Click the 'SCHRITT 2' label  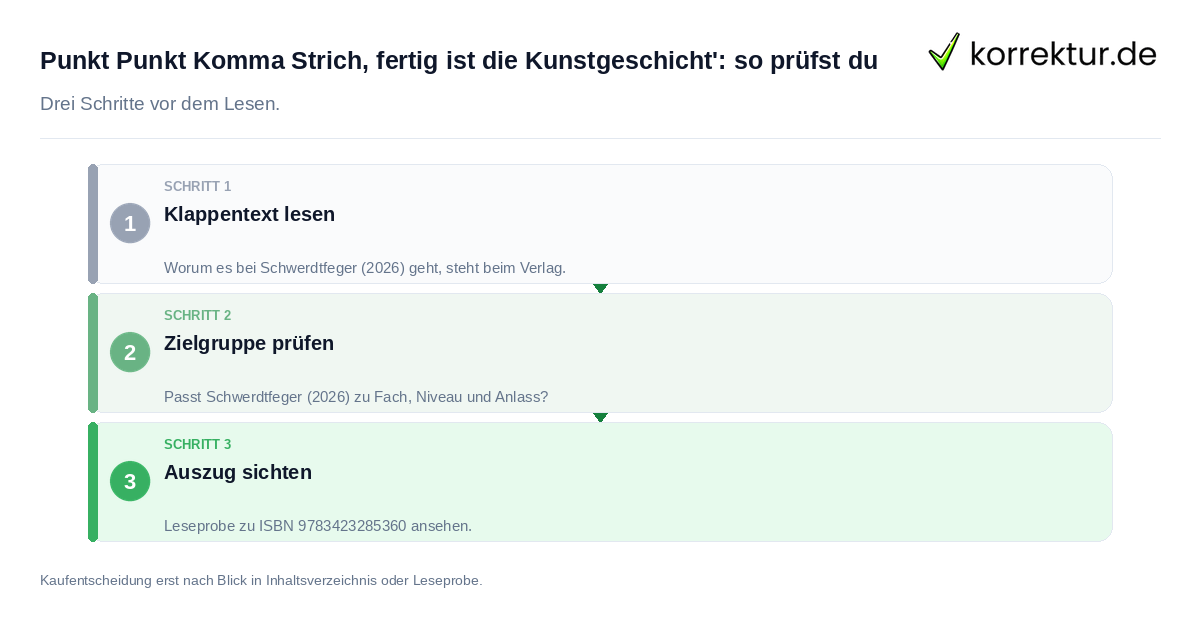pyautogui.click(x=198, y=316)
